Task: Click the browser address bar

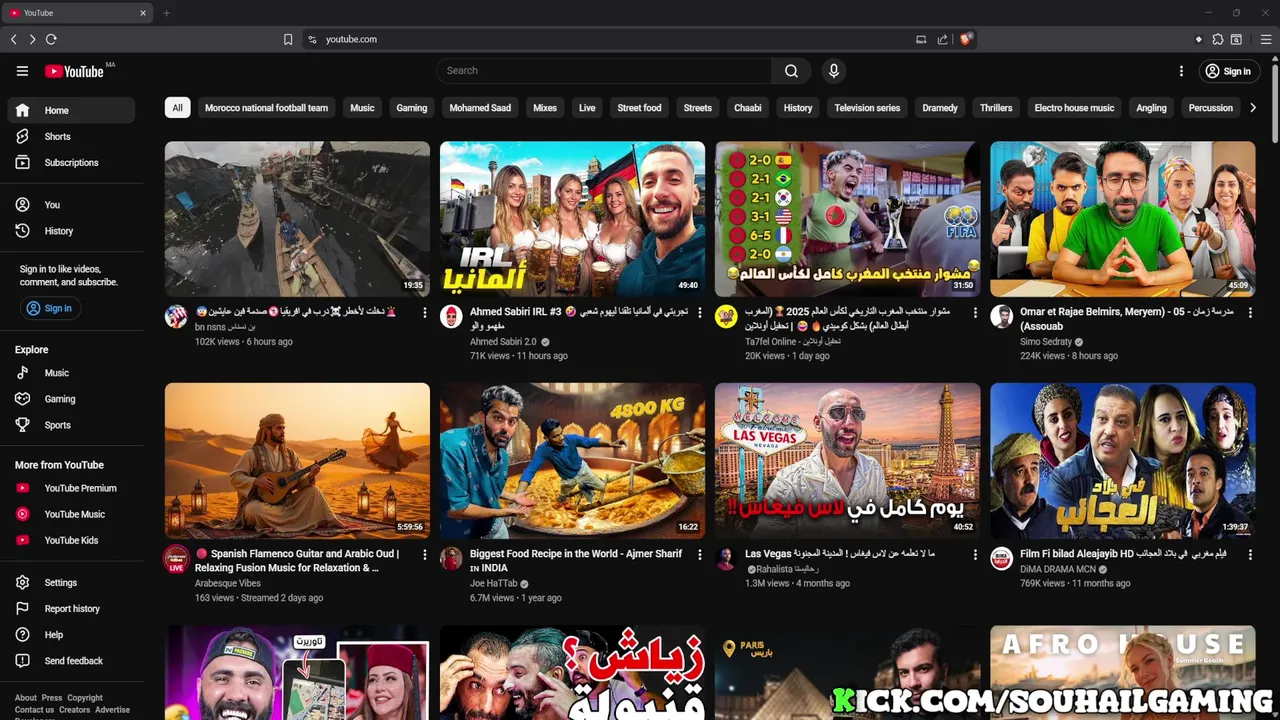Action: (610, 39)
